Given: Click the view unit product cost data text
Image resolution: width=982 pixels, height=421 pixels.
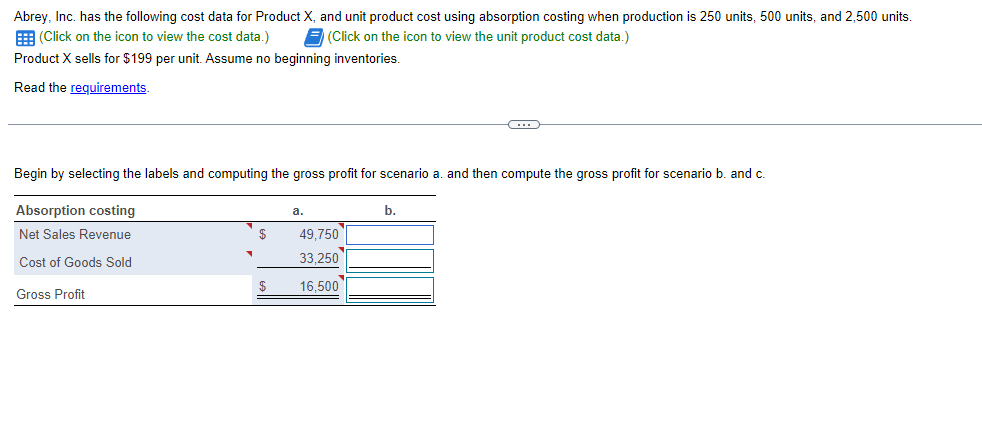Looking at the screenshot, I should 478,37.
